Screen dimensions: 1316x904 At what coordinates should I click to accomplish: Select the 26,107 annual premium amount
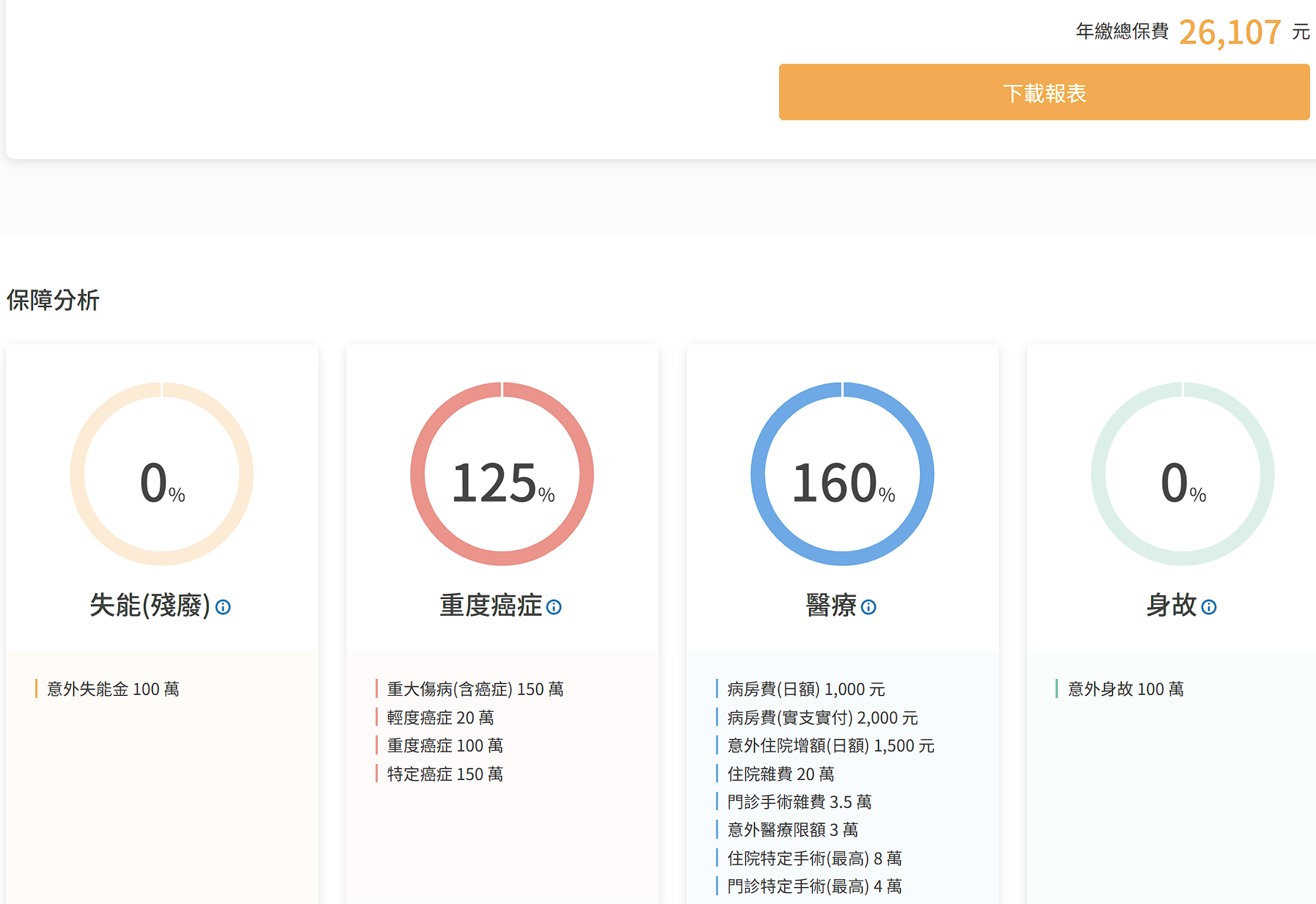[x=1230, y=32]
